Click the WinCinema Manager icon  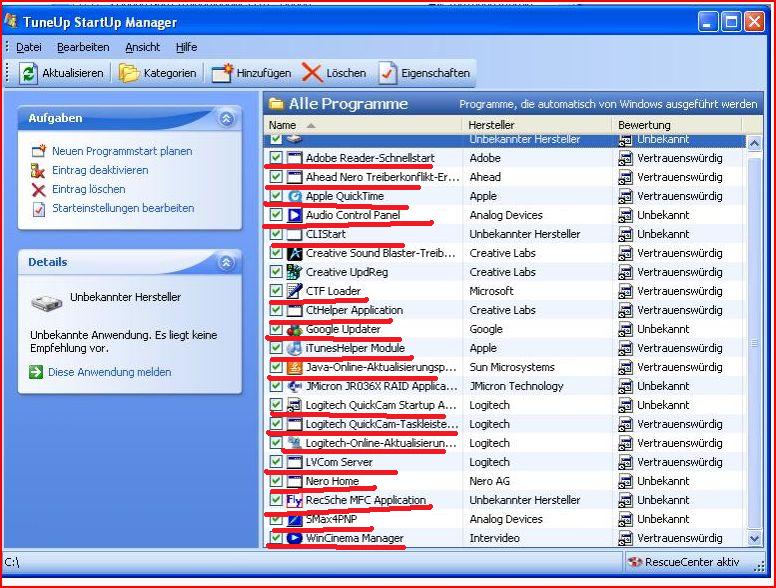pyautogui.click(x=294, y=538)
